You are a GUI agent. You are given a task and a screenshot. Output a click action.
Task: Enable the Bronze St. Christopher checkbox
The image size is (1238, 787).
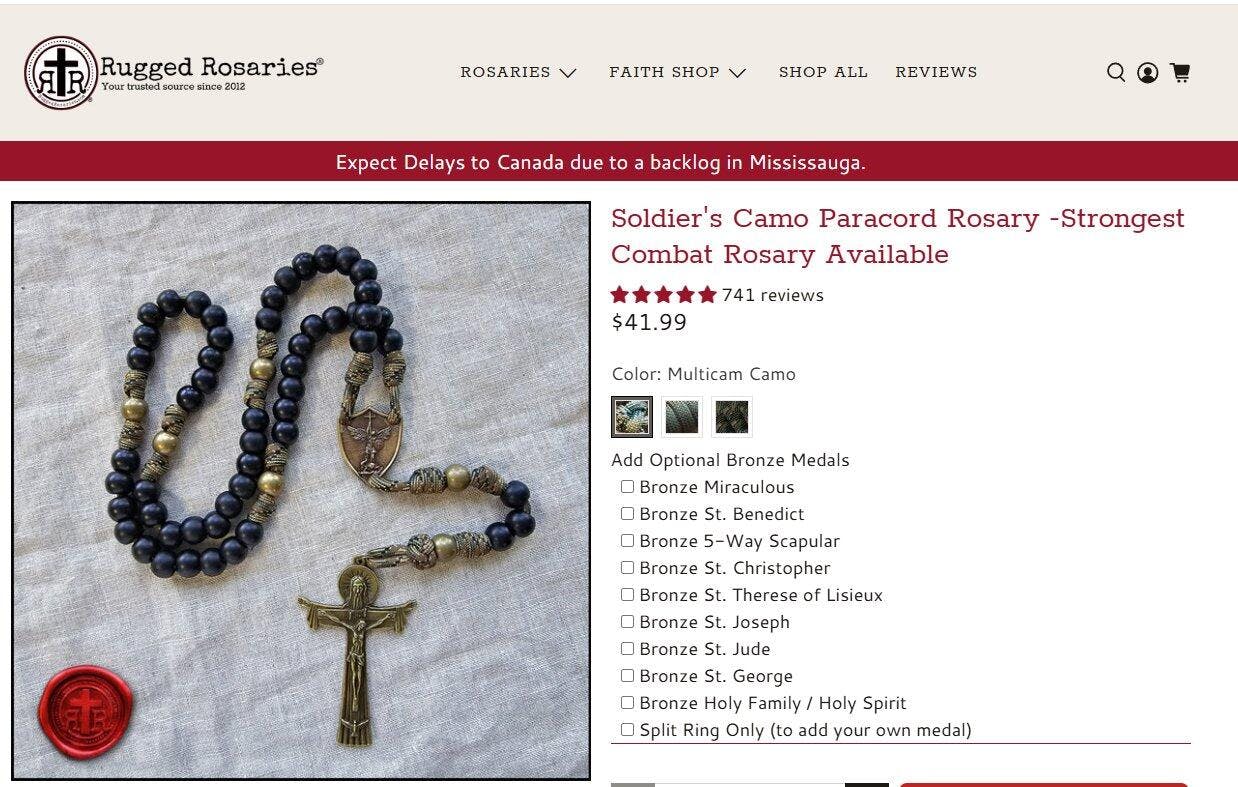coord(627,568)
